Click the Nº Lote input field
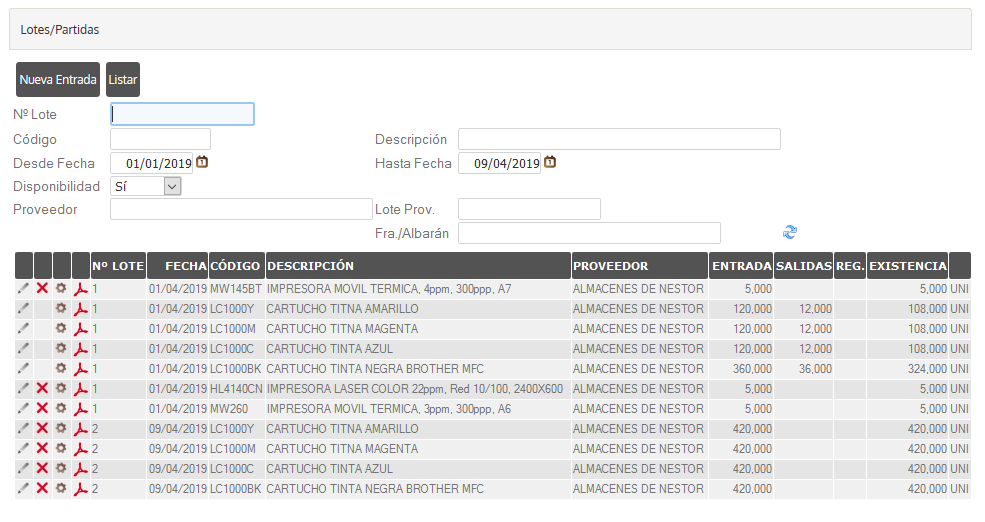Image resolution: width=985 pixels, height=522 pixels. 182,114
